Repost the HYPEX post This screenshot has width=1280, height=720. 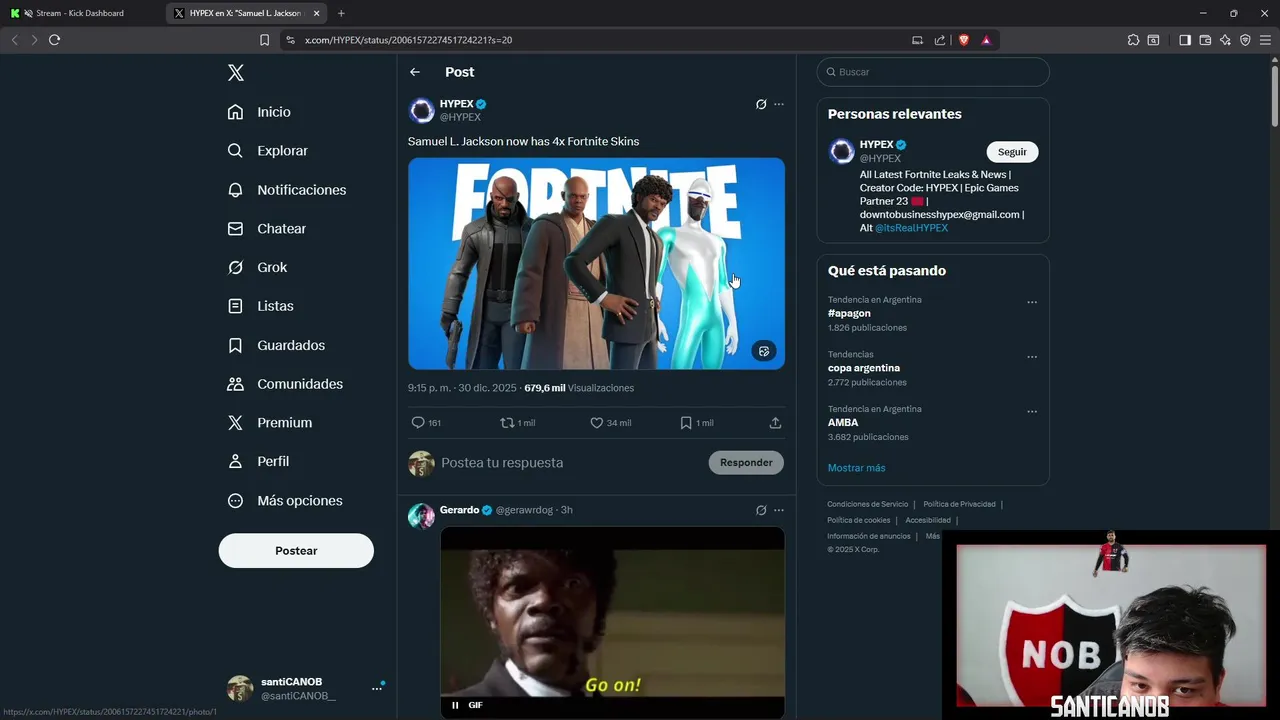pyautogui.click(x=517, y=423)
